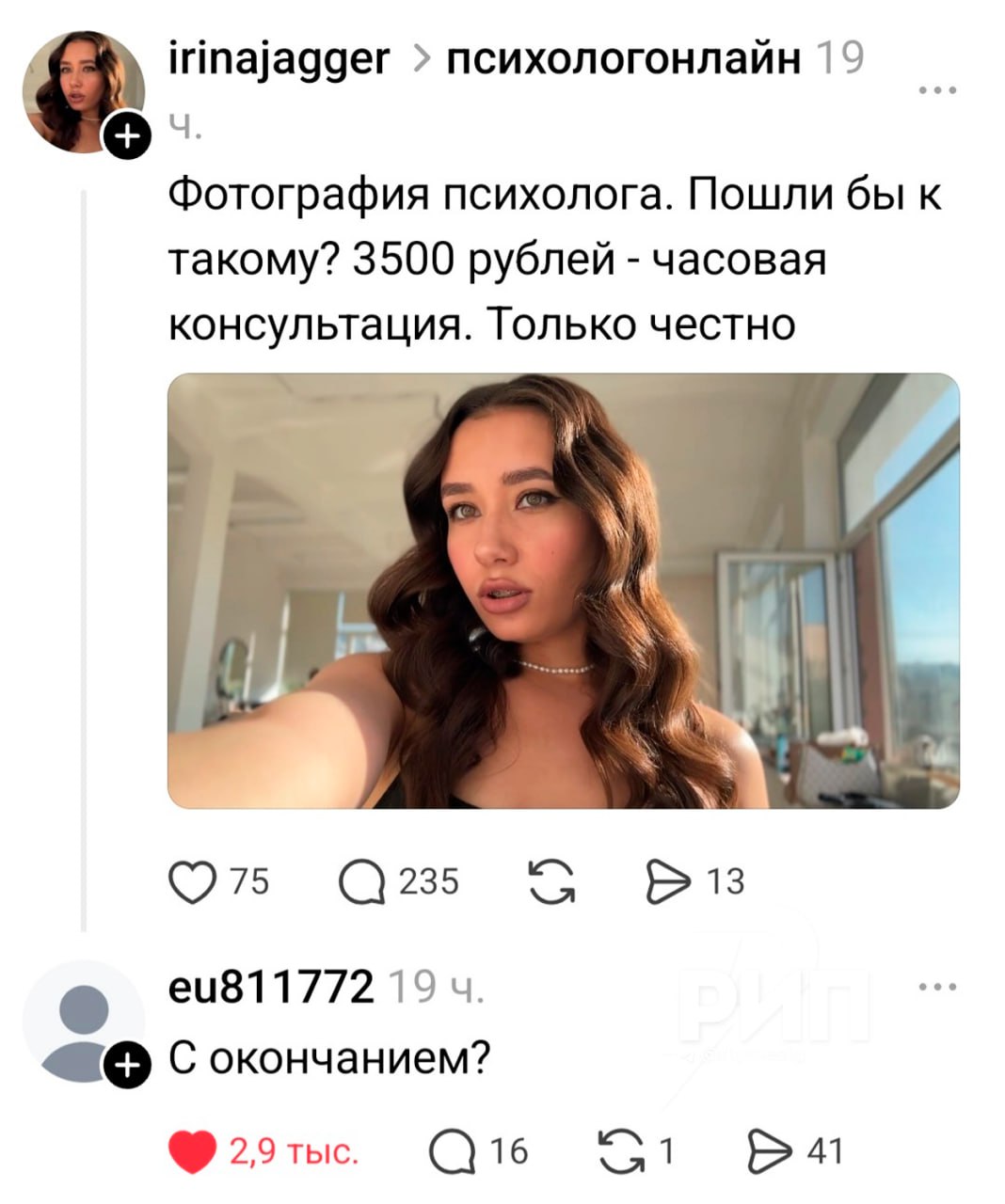Tap the default avatar of eu811772
1005x1204 pixels.
pyautogui.click(x=84, y=1022)
